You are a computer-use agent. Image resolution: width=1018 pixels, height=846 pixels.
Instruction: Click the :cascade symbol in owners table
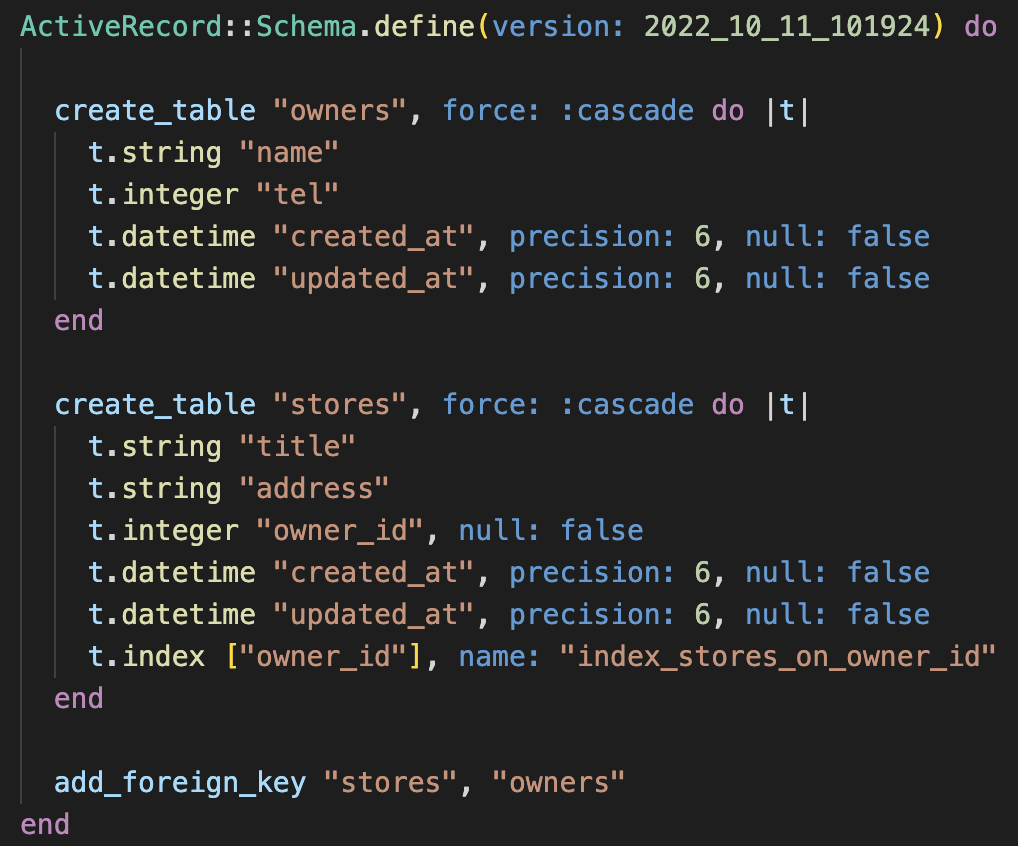pyautogui.click(x=627, y=111)
